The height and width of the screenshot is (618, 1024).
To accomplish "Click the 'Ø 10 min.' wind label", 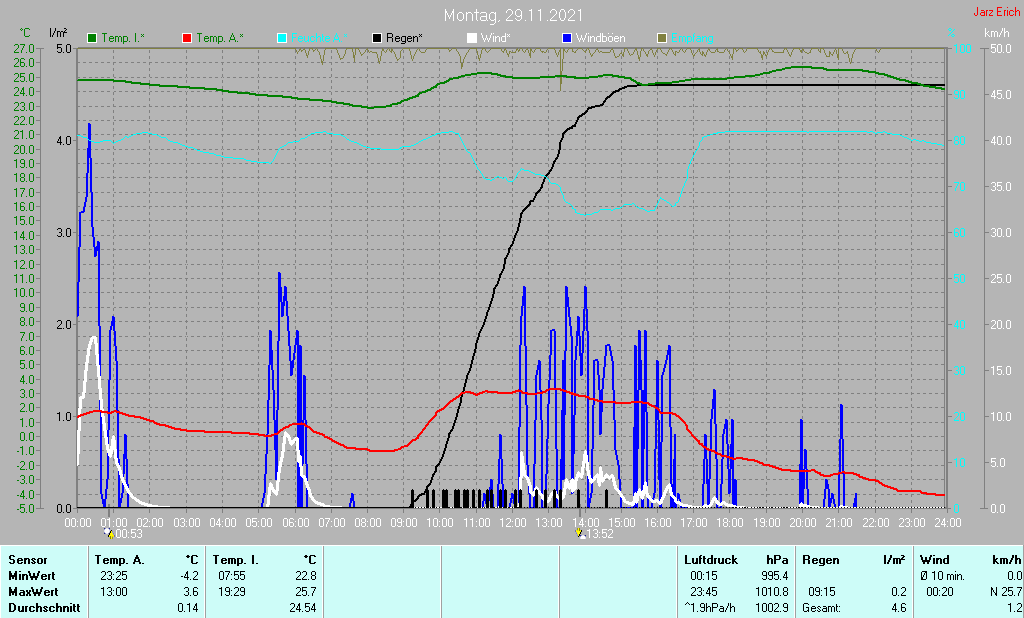I will coord(942,576).
